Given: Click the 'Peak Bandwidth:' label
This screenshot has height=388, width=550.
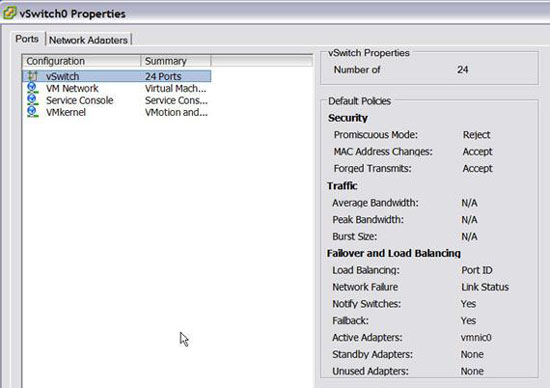Looking at the screenshot, I should 368,220.
